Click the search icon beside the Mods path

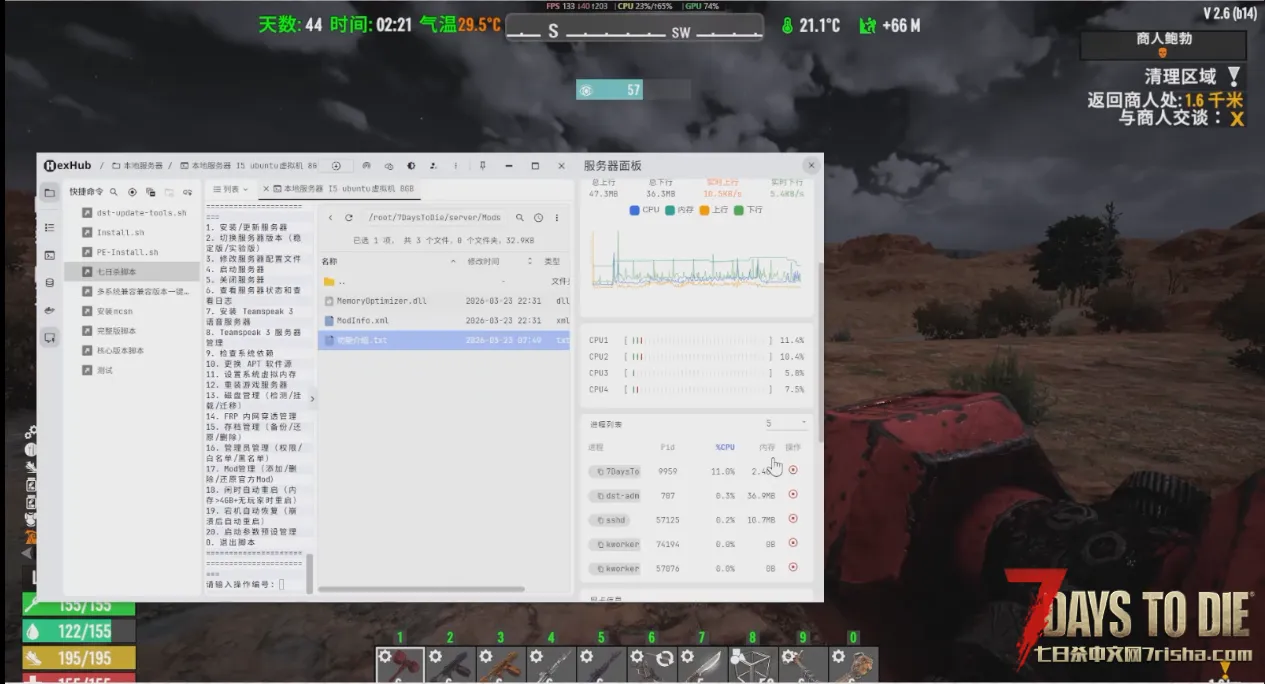(520, 217)
